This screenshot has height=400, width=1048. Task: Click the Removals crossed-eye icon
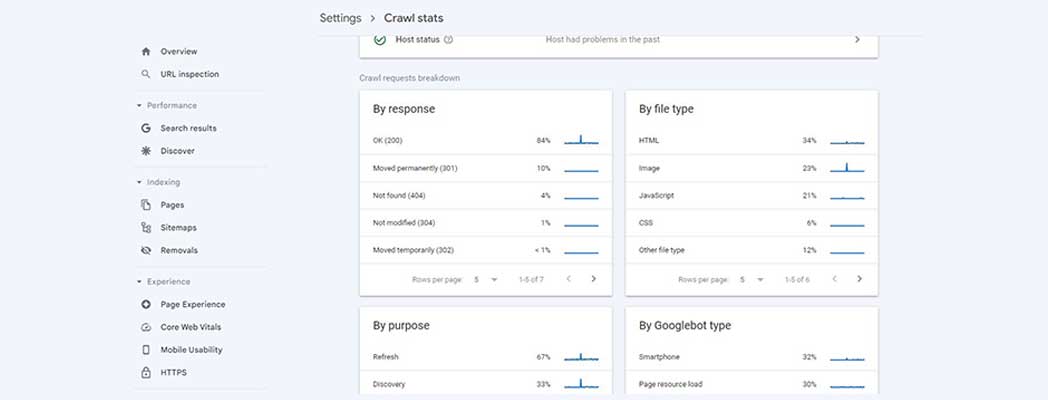[x=146, y=251]
